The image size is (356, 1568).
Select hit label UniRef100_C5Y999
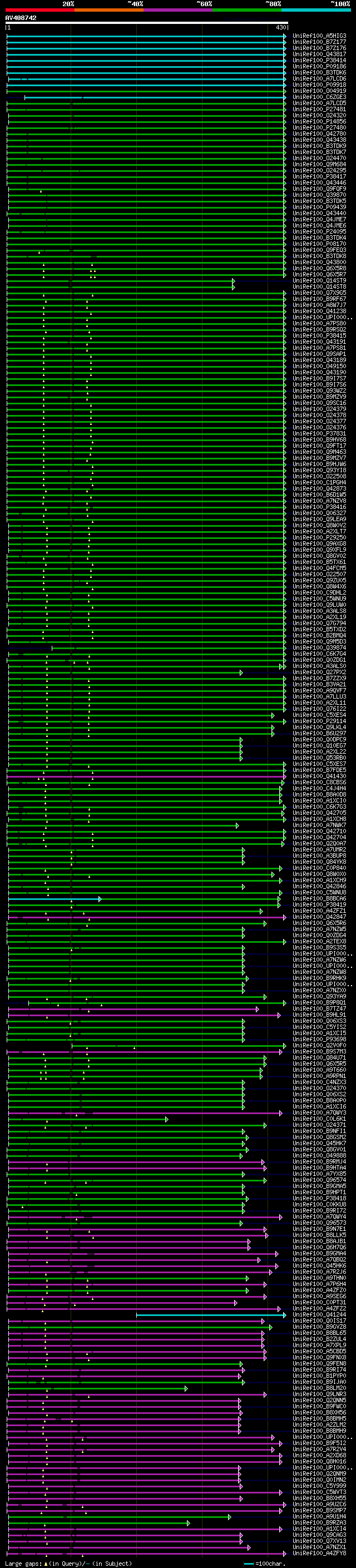pos(319,1486)
